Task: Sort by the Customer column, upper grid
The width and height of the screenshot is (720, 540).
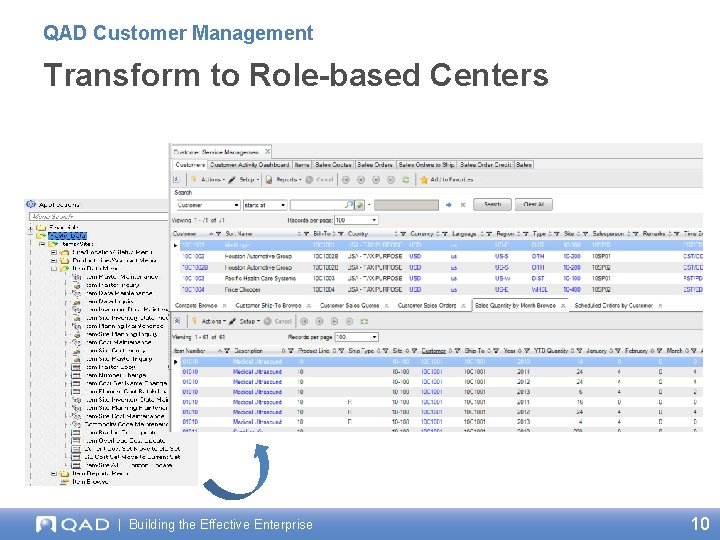Action: [x=185, y=234]
